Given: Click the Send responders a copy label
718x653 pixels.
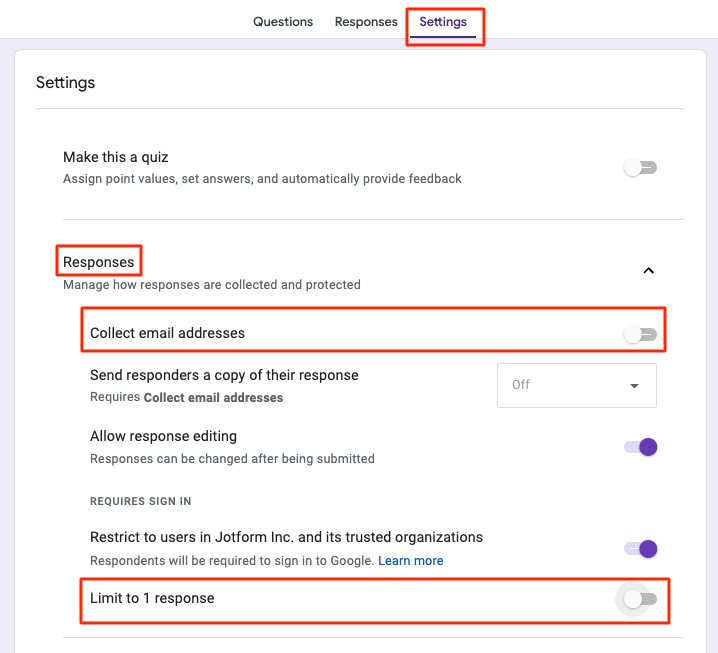Looking at the screenshot, I should [x=224, y=375].
